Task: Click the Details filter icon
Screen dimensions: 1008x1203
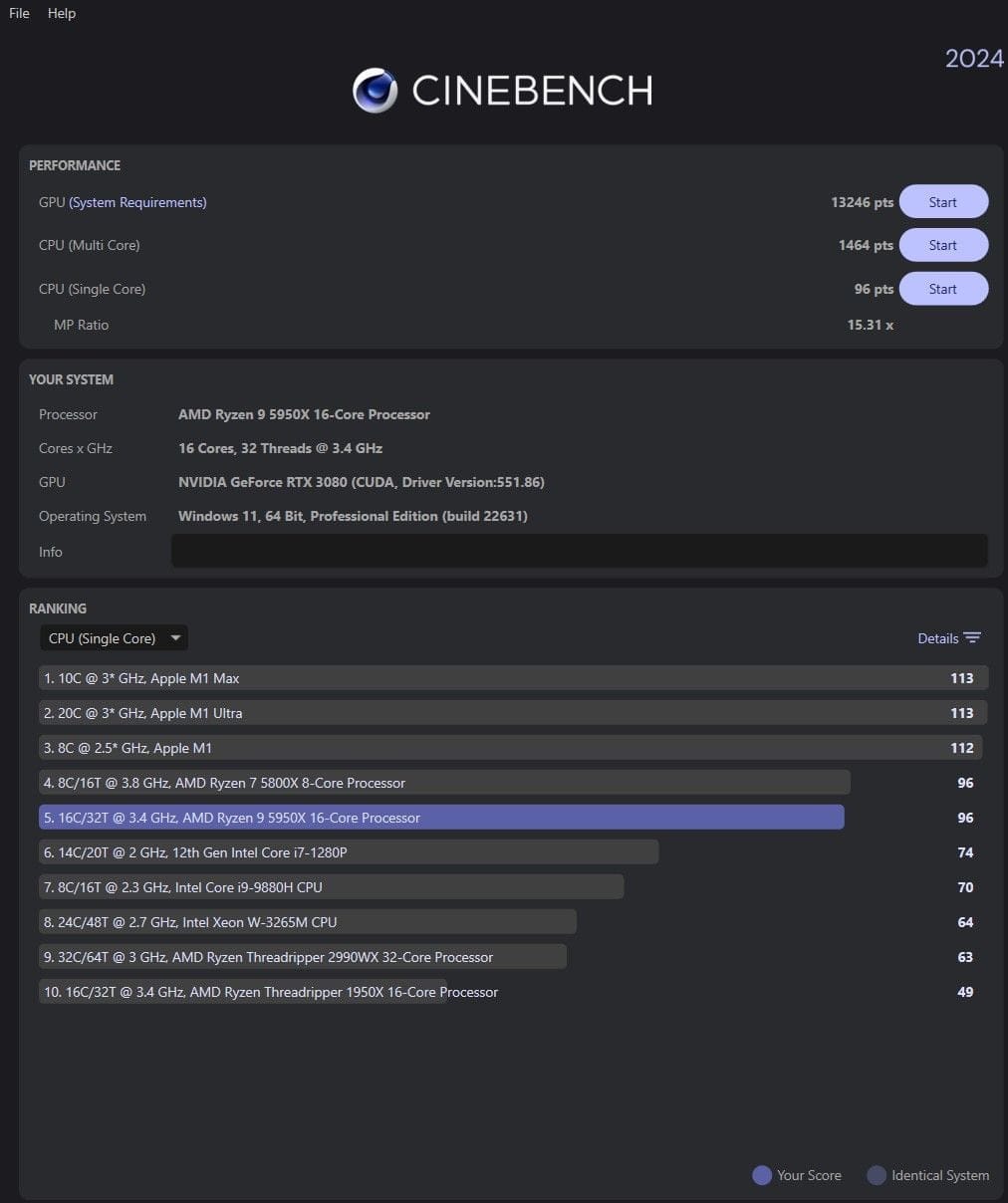Action: 972,638
